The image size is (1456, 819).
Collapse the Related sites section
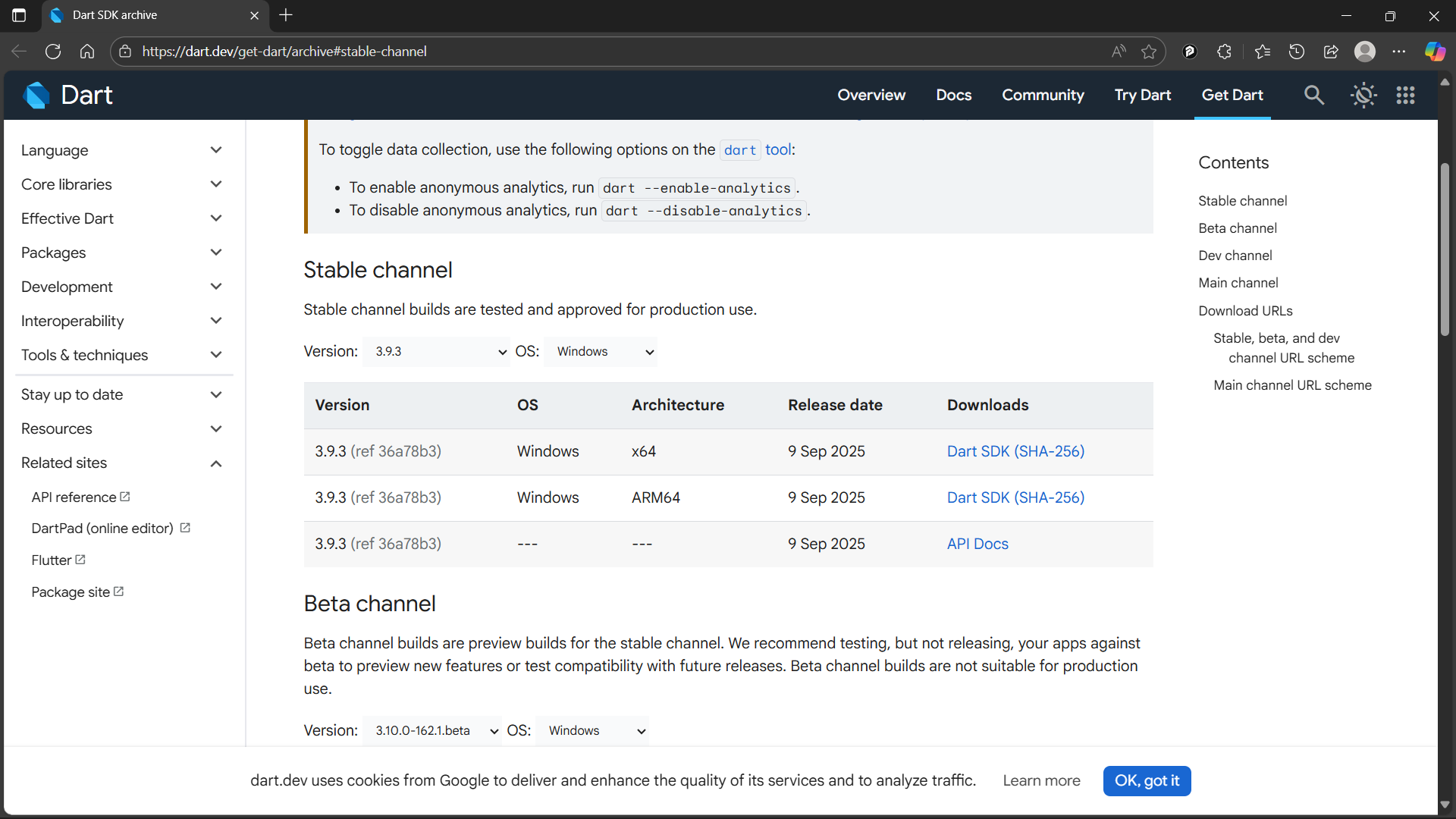point(216,463)
